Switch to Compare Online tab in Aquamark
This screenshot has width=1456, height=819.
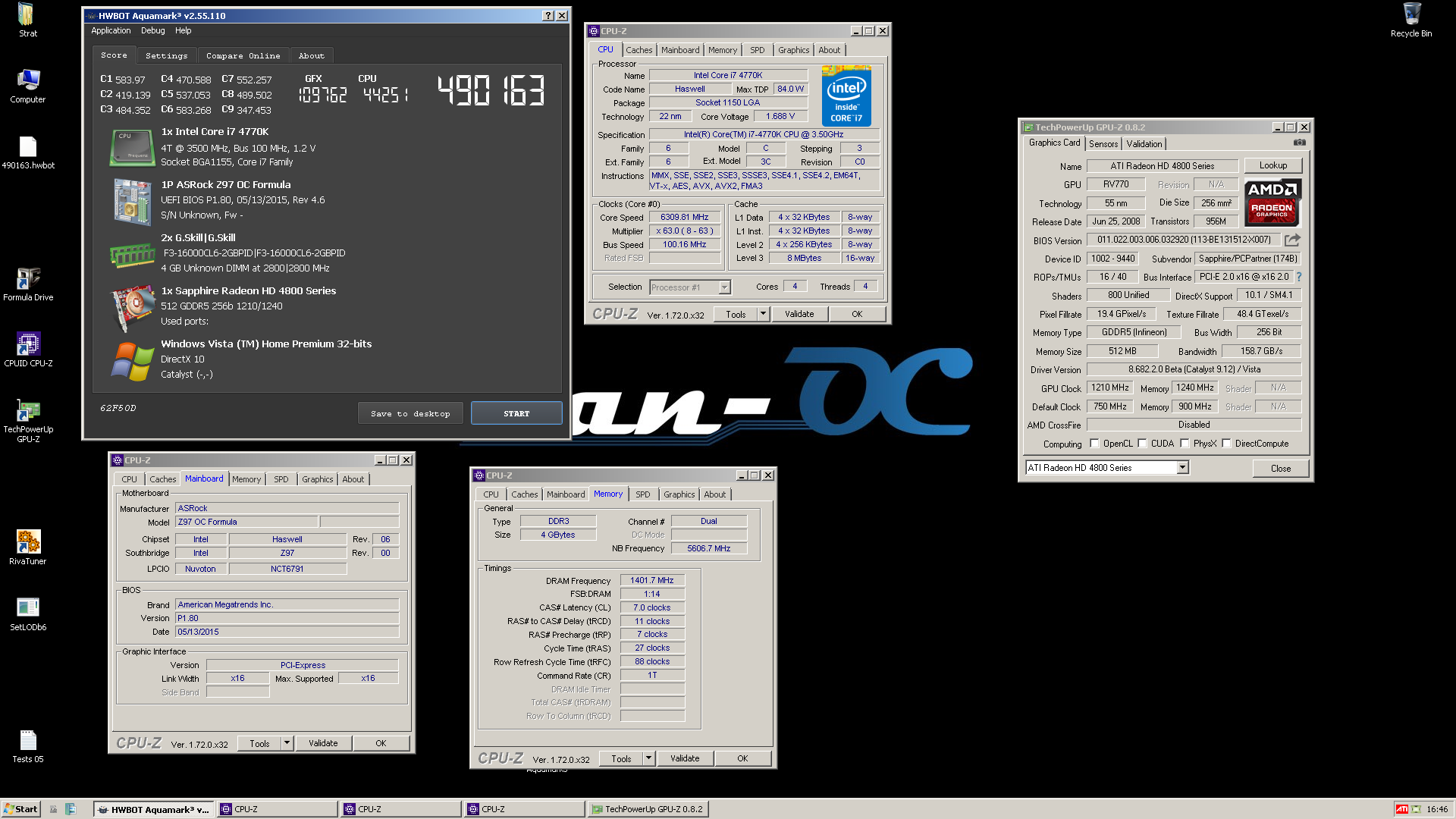click(243, 55)
